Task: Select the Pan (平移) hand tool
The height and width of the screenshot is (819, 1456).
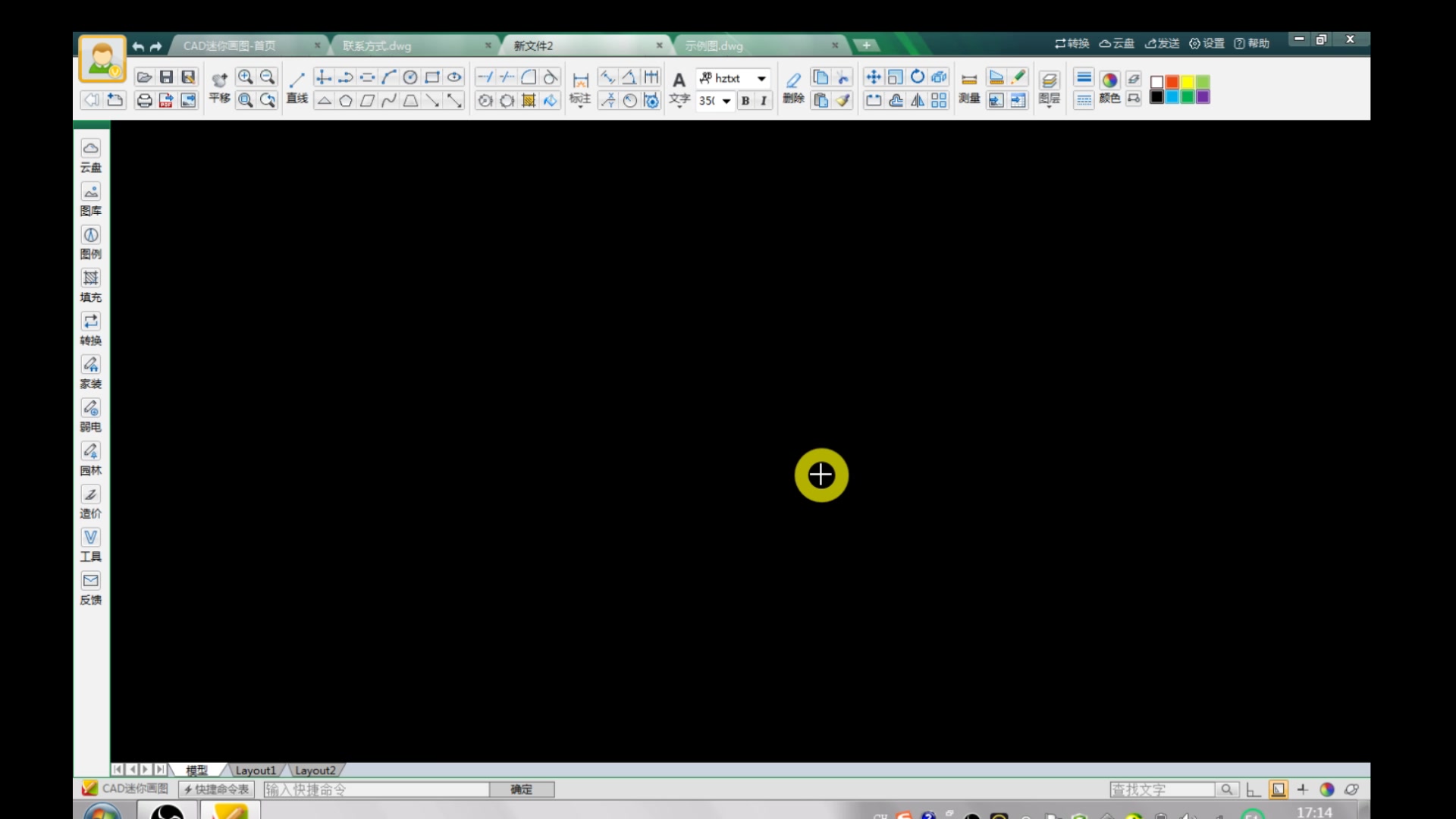Action: [220, 86]
